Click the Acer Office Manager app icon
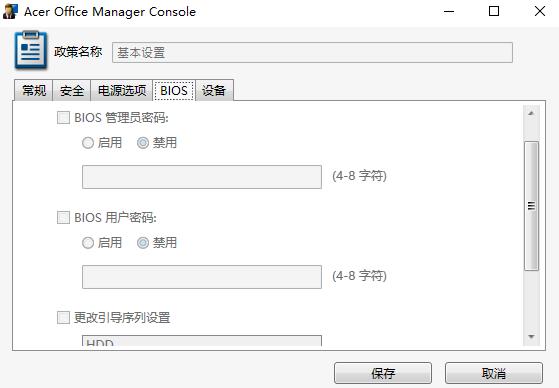 point(10,11)
